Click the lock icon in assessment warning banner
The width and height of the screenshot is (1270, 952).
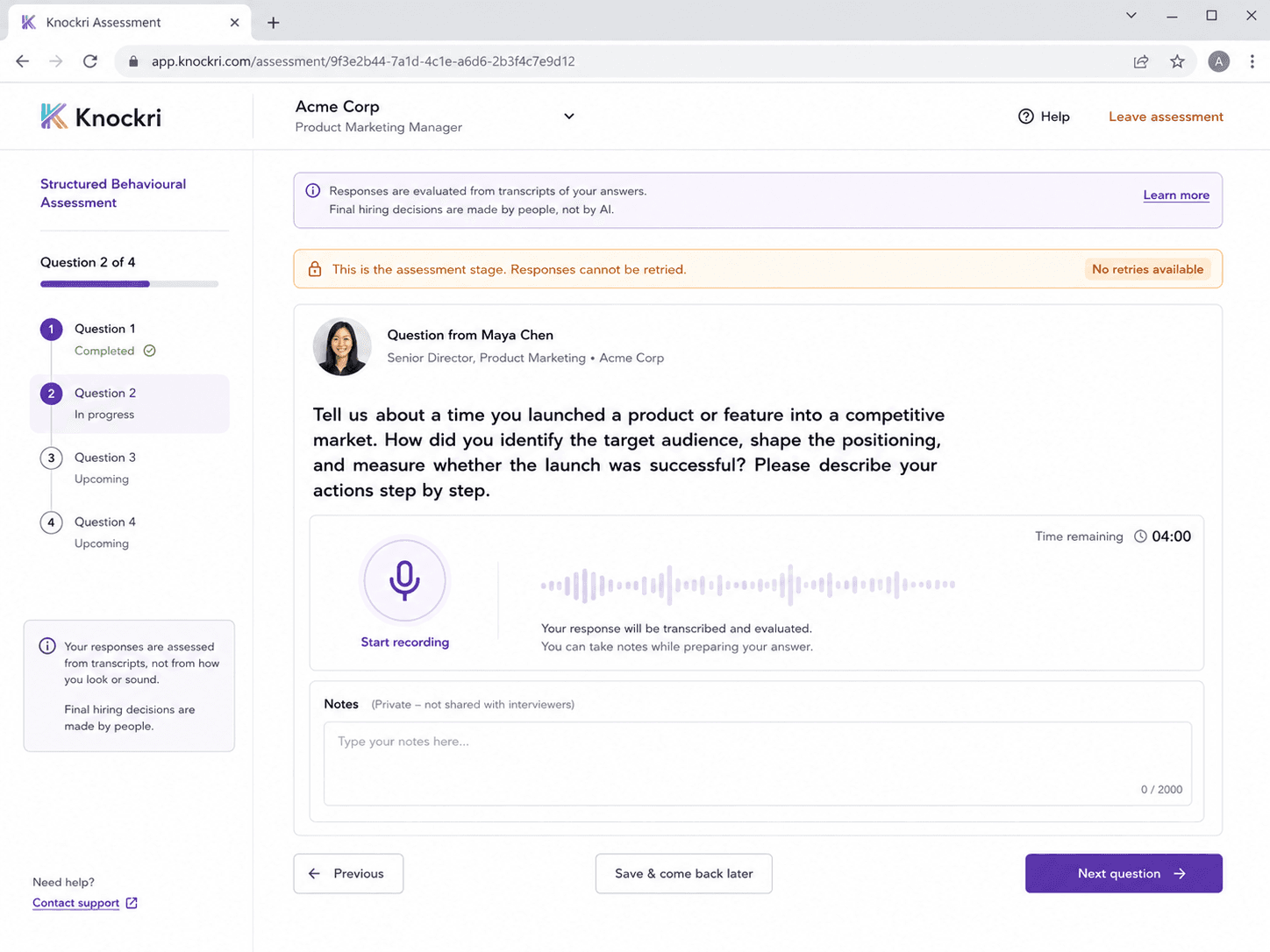pyautogui.click(x=315, y=269)
